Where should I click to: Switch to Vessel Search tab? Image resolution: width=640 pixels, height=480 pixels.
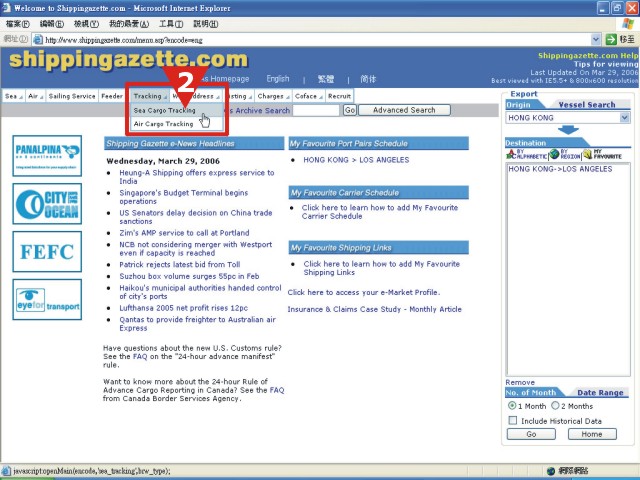[587, 105]
